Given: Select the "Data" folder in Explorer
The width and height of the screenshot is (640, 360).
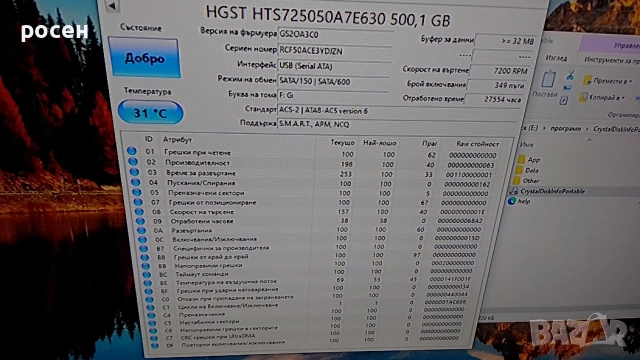Looking at the screenshot, I should (x=527, y=170).
